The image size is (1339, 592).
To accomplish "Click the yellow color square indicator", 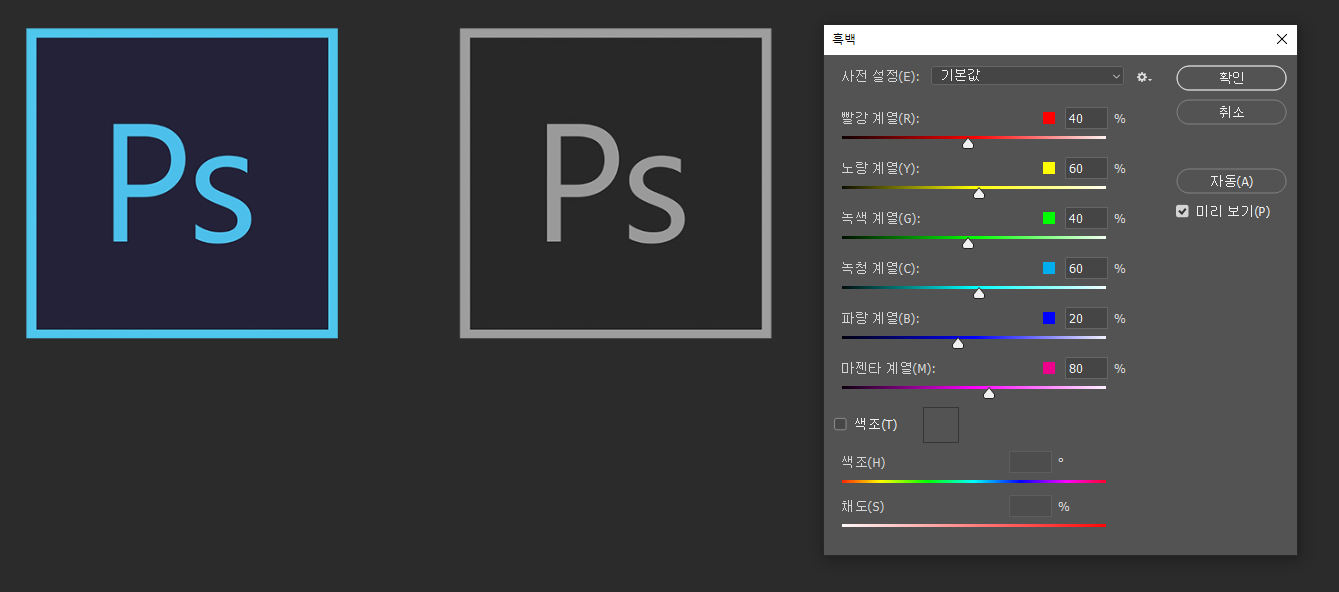I will 1049,168.
